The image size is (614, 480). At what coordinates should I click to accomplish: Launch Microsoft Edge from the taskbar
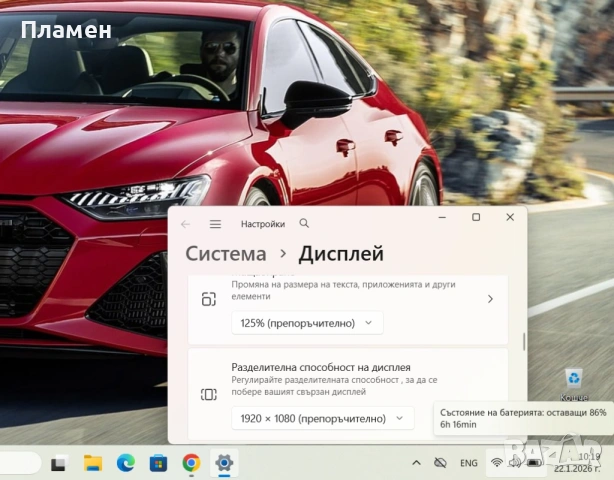point(126,463)
